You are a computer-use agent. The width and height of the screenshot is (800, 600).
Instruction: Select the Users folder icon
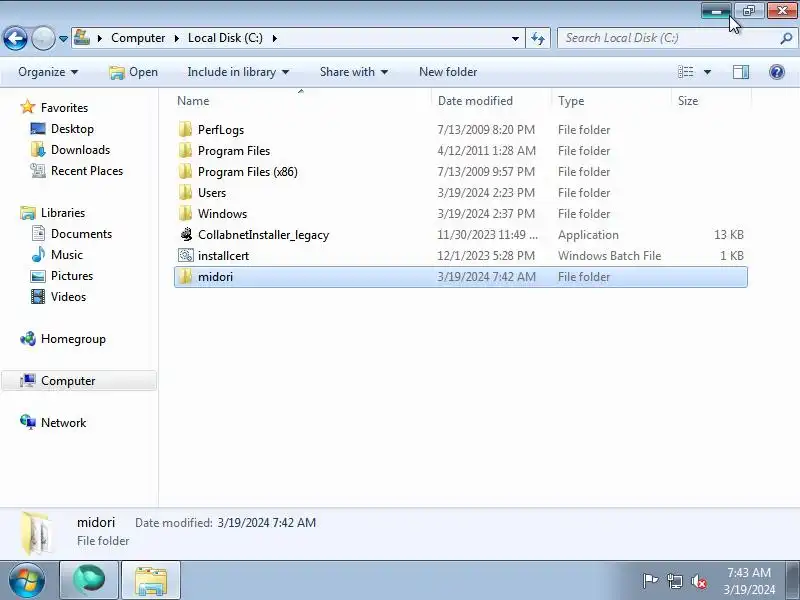pyautogui.click(x=186, y=192)
